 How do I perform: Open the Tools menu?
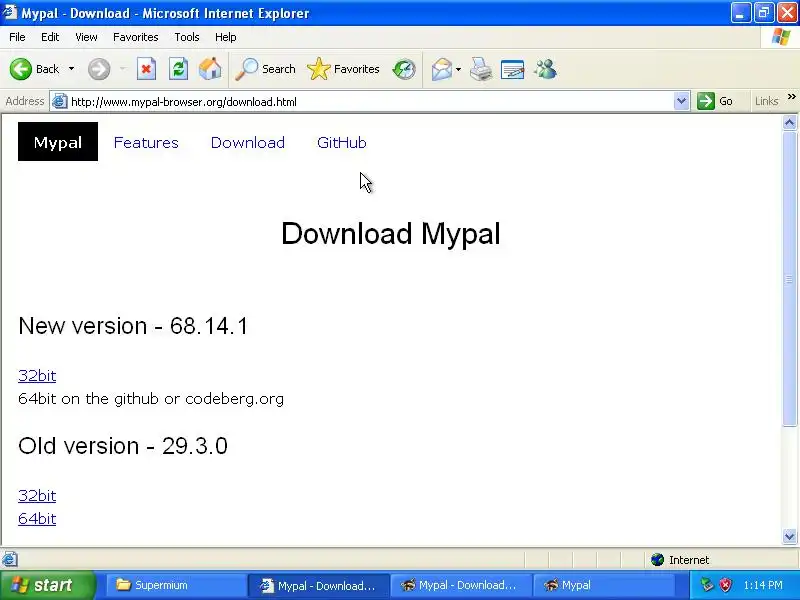pos(187,37)
